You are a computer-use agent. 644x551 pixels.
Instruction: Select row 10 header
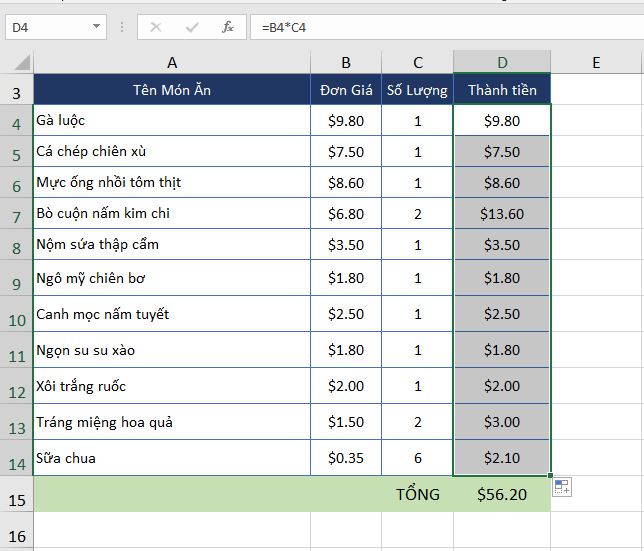point(16,314)
